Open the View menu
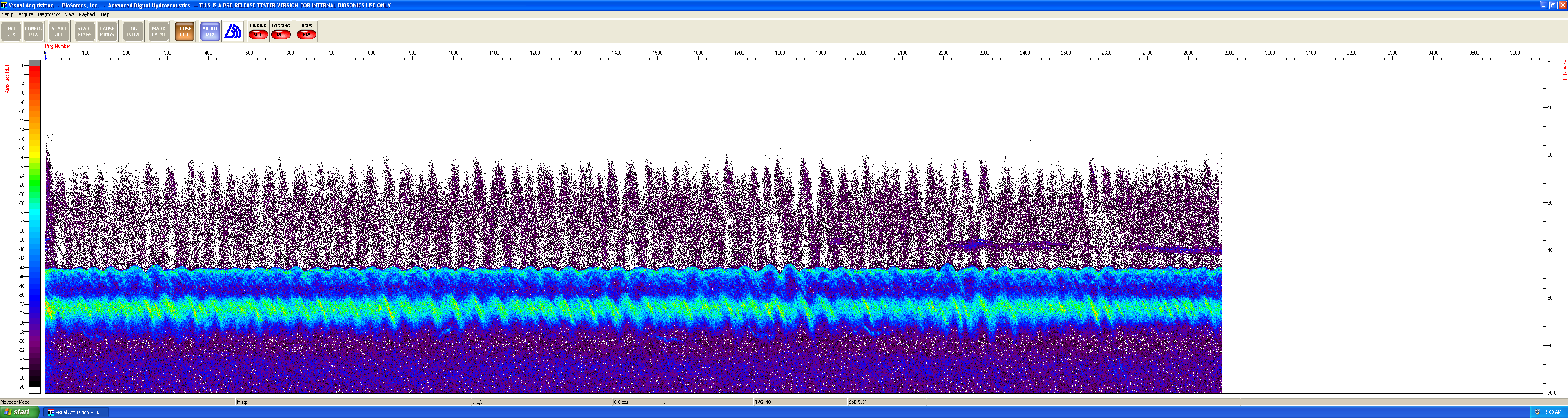The width and height of the screenshot is (1568, 418). click(x=69, y=14)
